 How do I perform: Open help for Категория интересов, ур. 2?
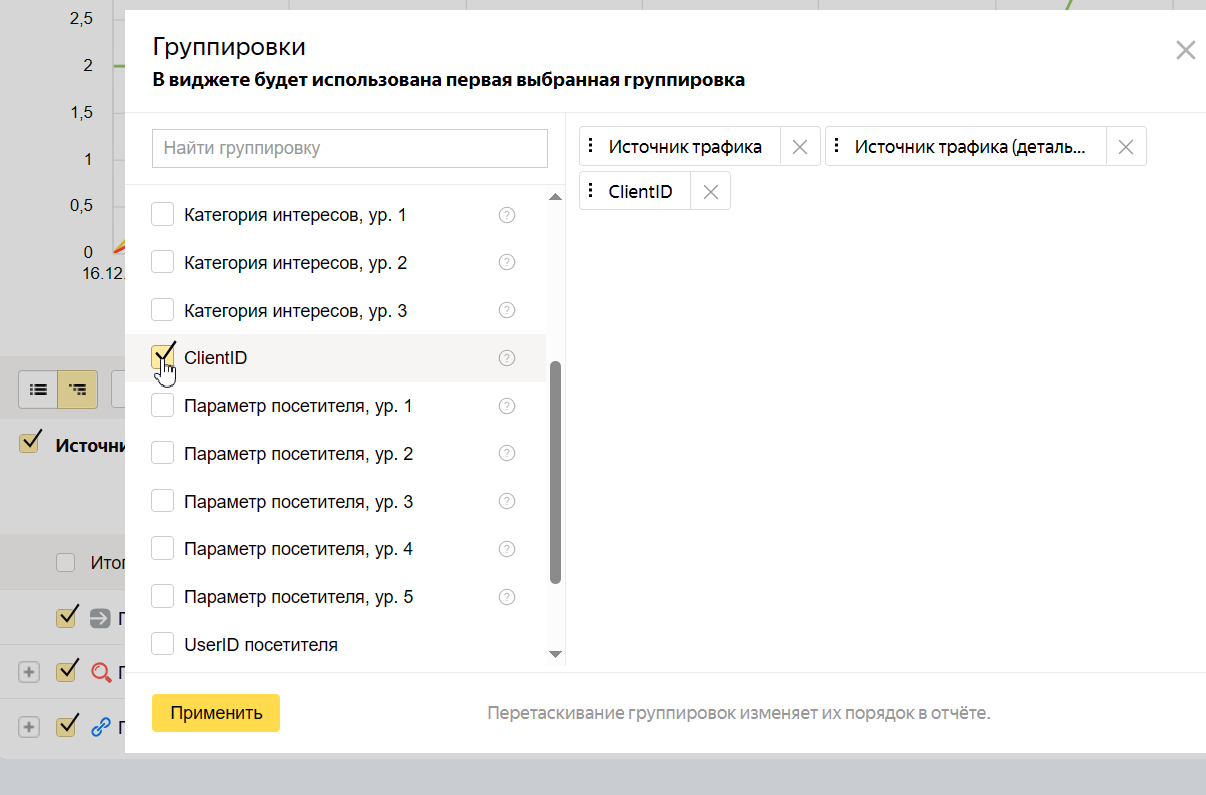[x=507, y=262]
